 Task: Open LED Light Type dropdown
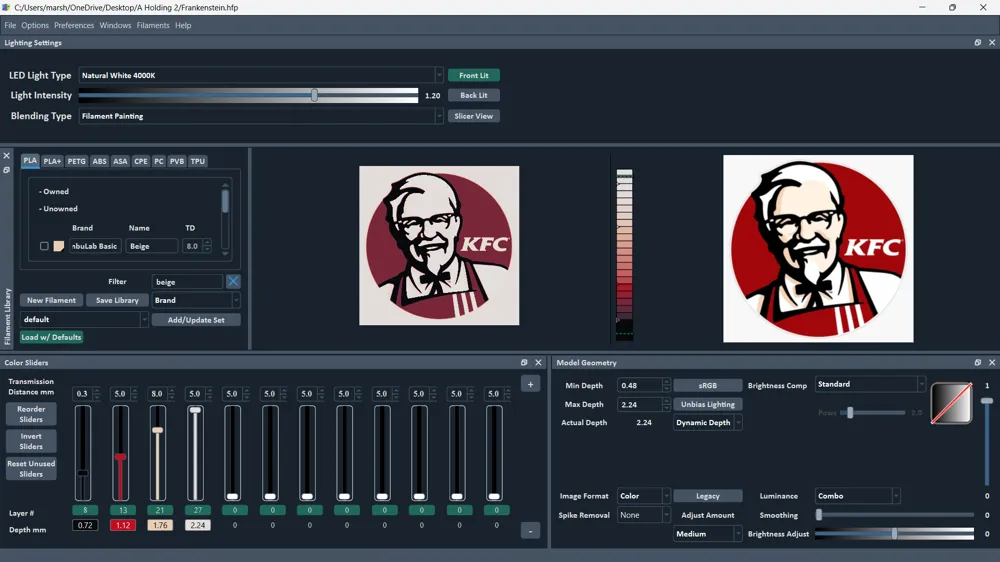(261, 75)
